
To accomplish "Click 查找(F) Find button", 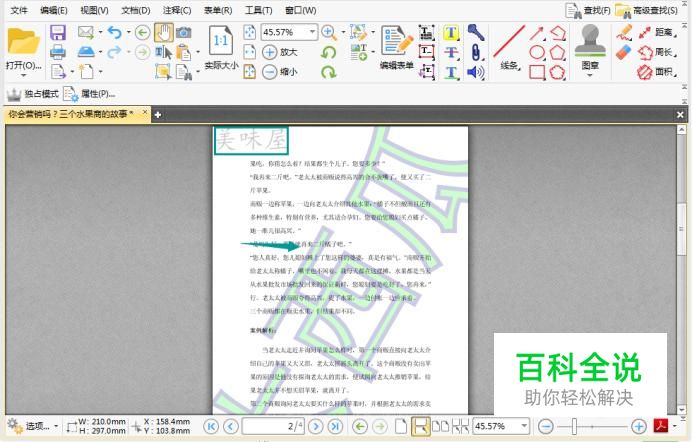I will pos(588,11).
